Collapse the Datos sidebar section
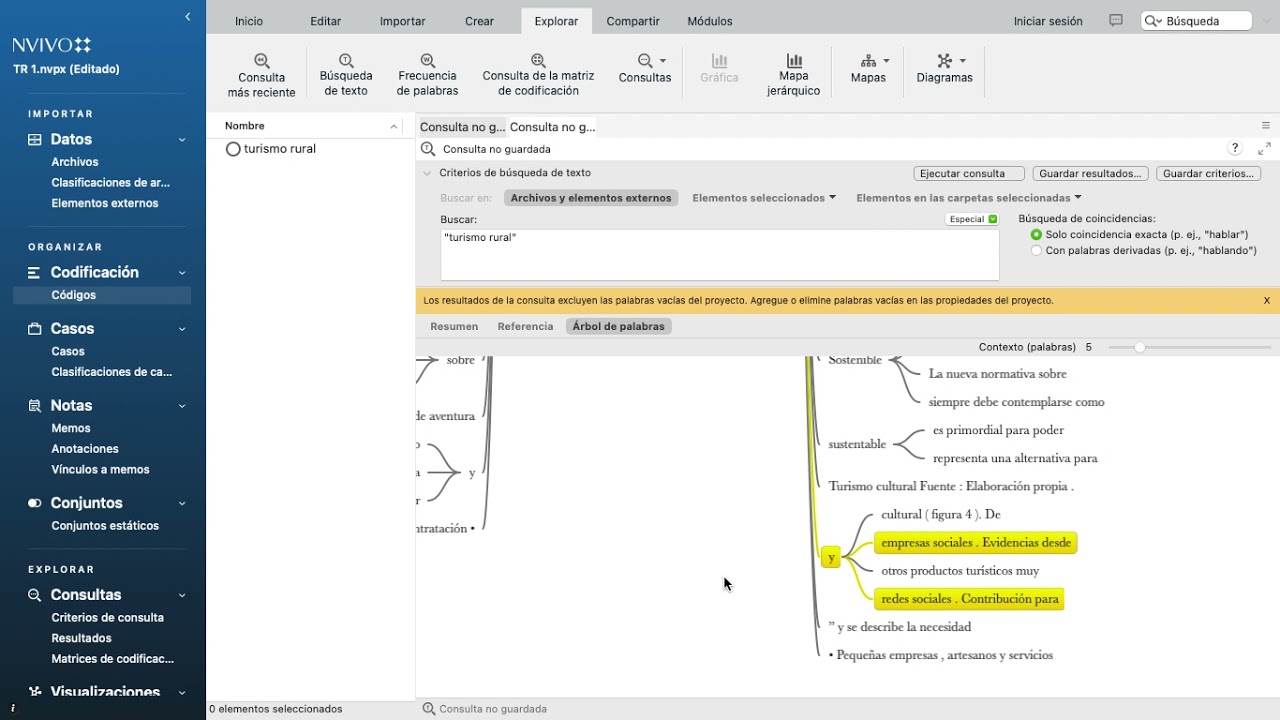This screenshot has height=720, width=1280. pos(182,140)
